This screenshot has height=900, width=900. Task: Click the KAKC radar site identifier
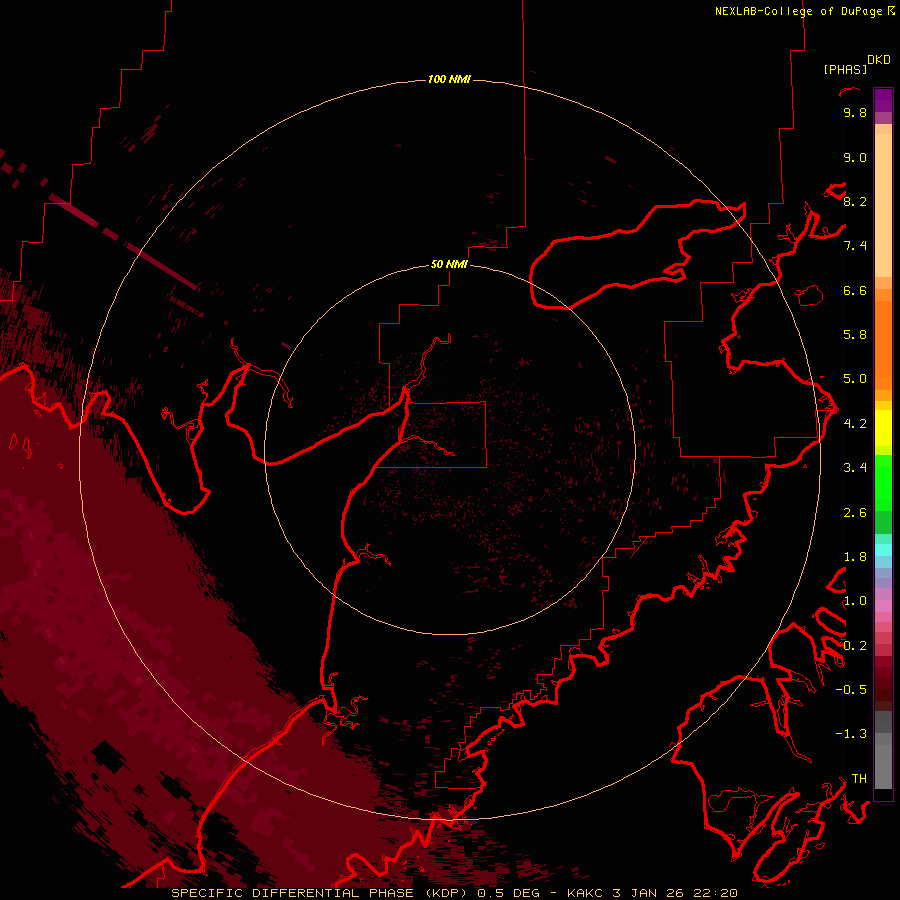pos(585,893)
